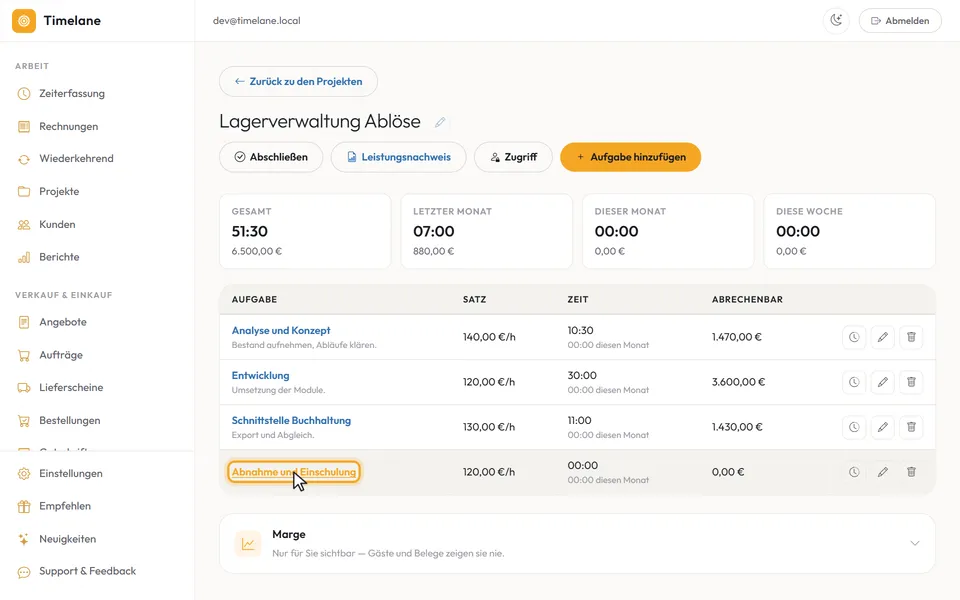
Task: Open the Analyse und Konzept task
Action: (281, 331)
